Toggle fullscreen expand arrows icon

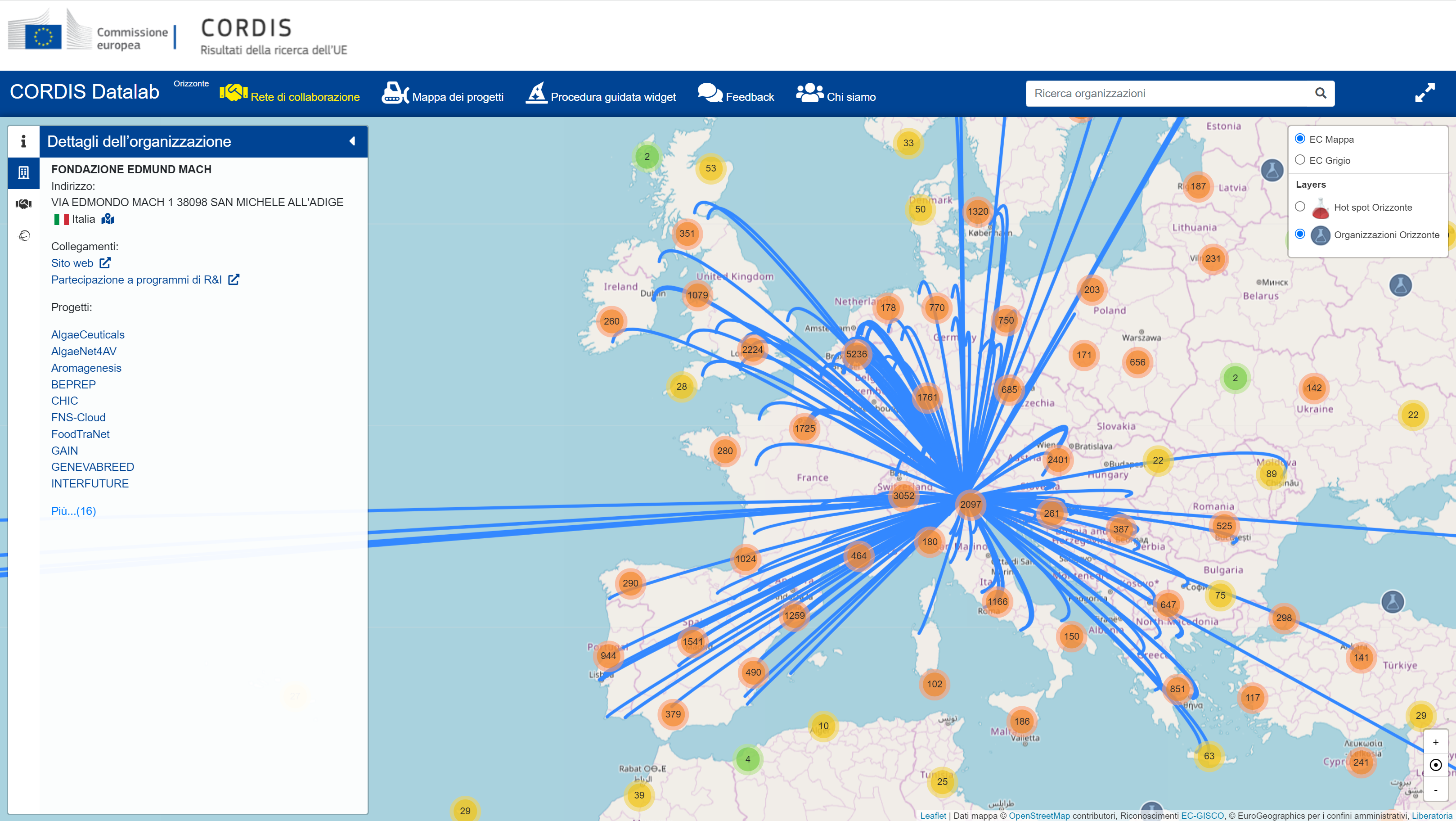[1425, 93]
